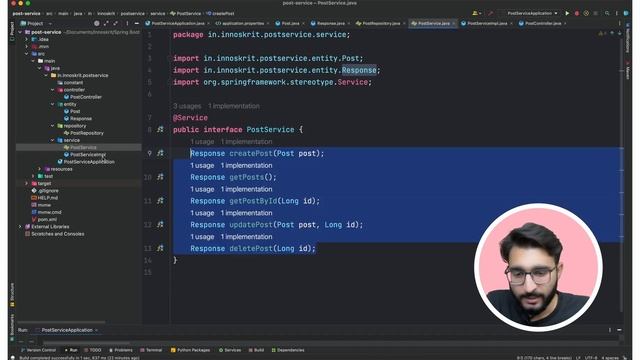The image size is (640, 360).
Task: Expand the resources folder
Action: point(40,169)
